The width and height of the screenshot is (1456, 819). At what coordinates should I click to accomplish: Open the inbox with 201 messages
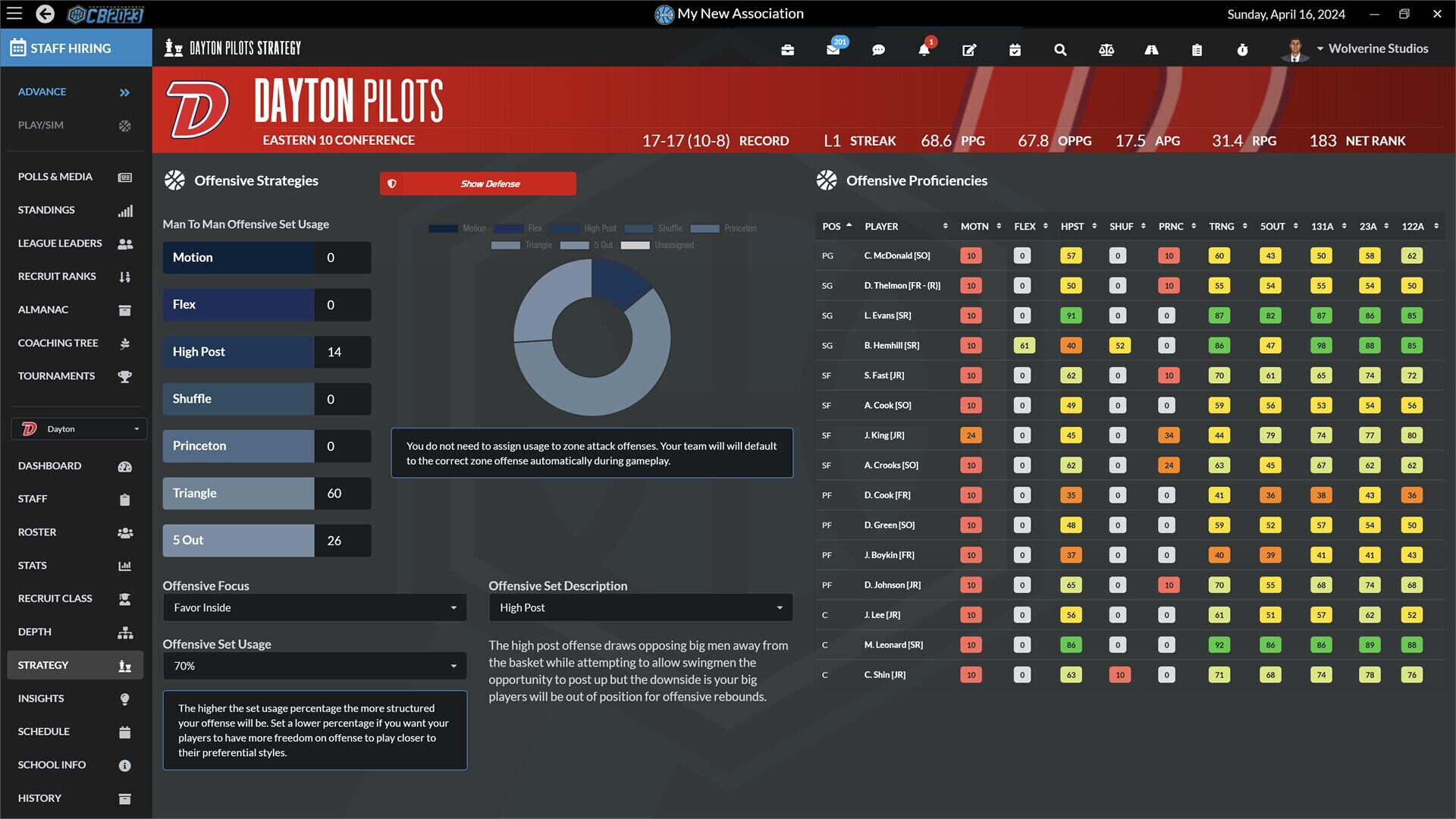[x=833, y=49]
